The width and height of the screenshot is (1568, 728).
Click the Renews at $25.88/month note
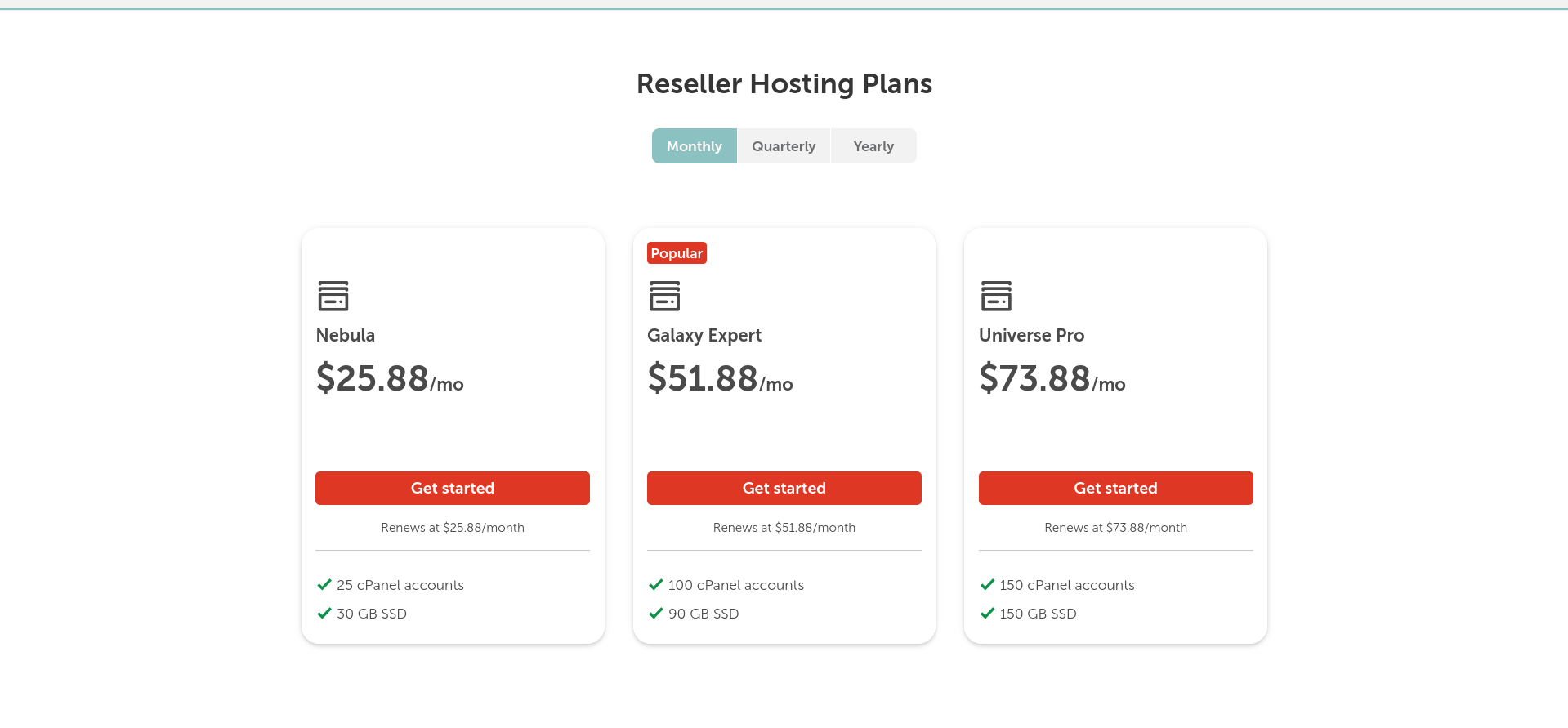(453, 528)
